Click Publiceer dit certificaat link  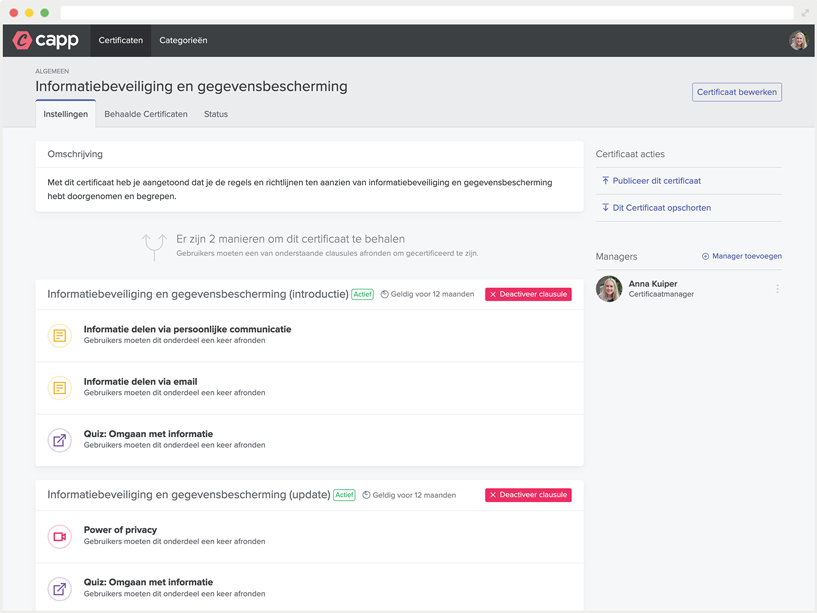(656, 181)
